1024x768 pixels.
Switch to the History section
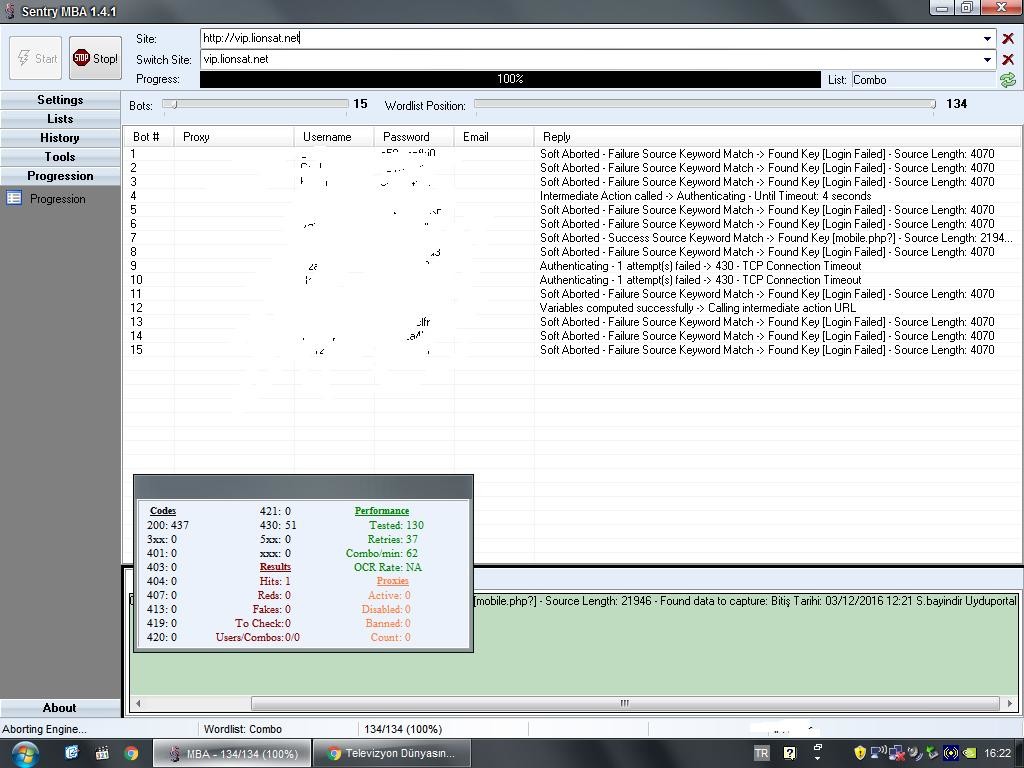click(60, 138)
